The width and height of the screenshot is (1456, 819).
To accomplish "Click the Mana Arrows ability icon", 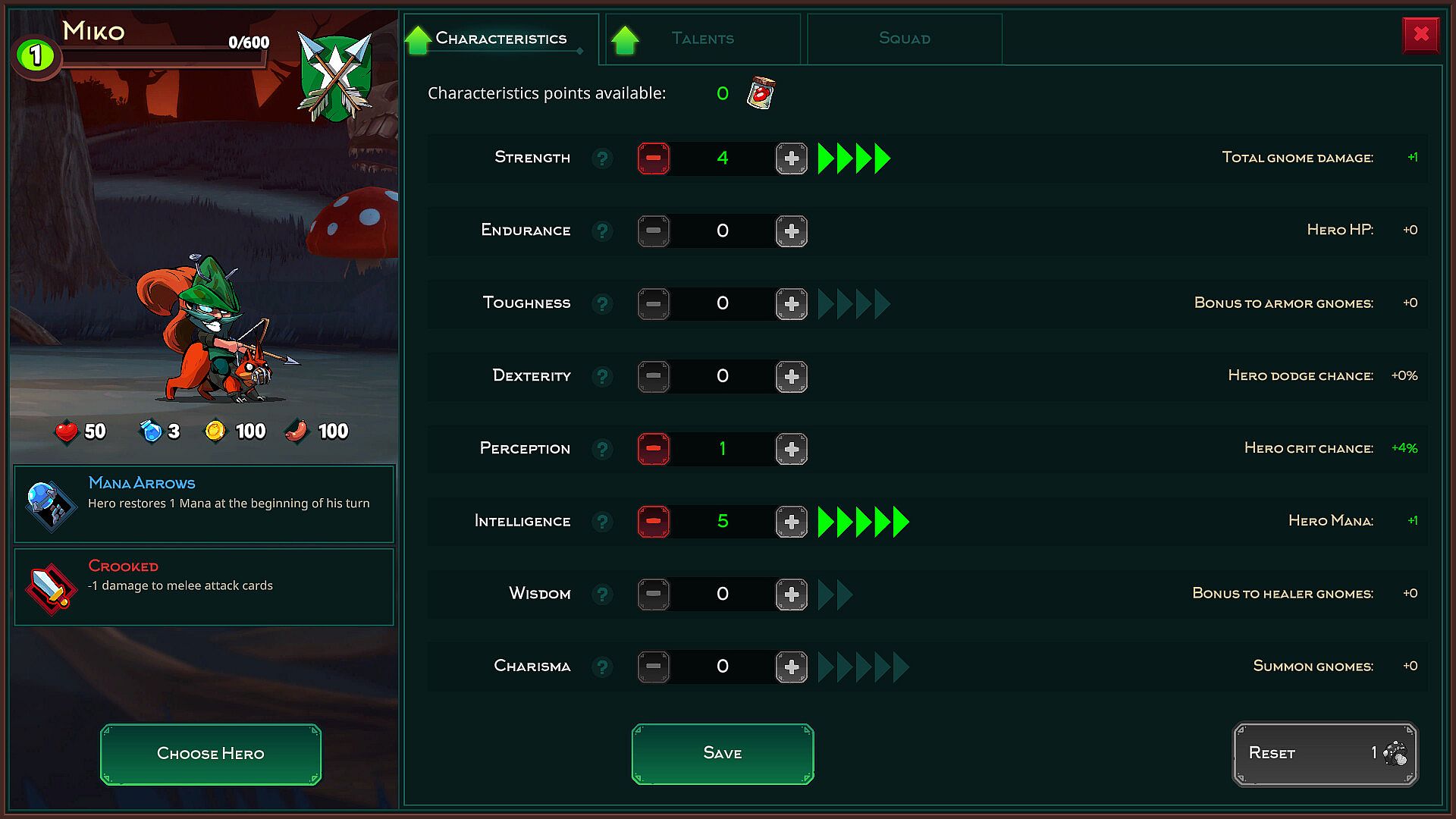I will pos(50,505).
